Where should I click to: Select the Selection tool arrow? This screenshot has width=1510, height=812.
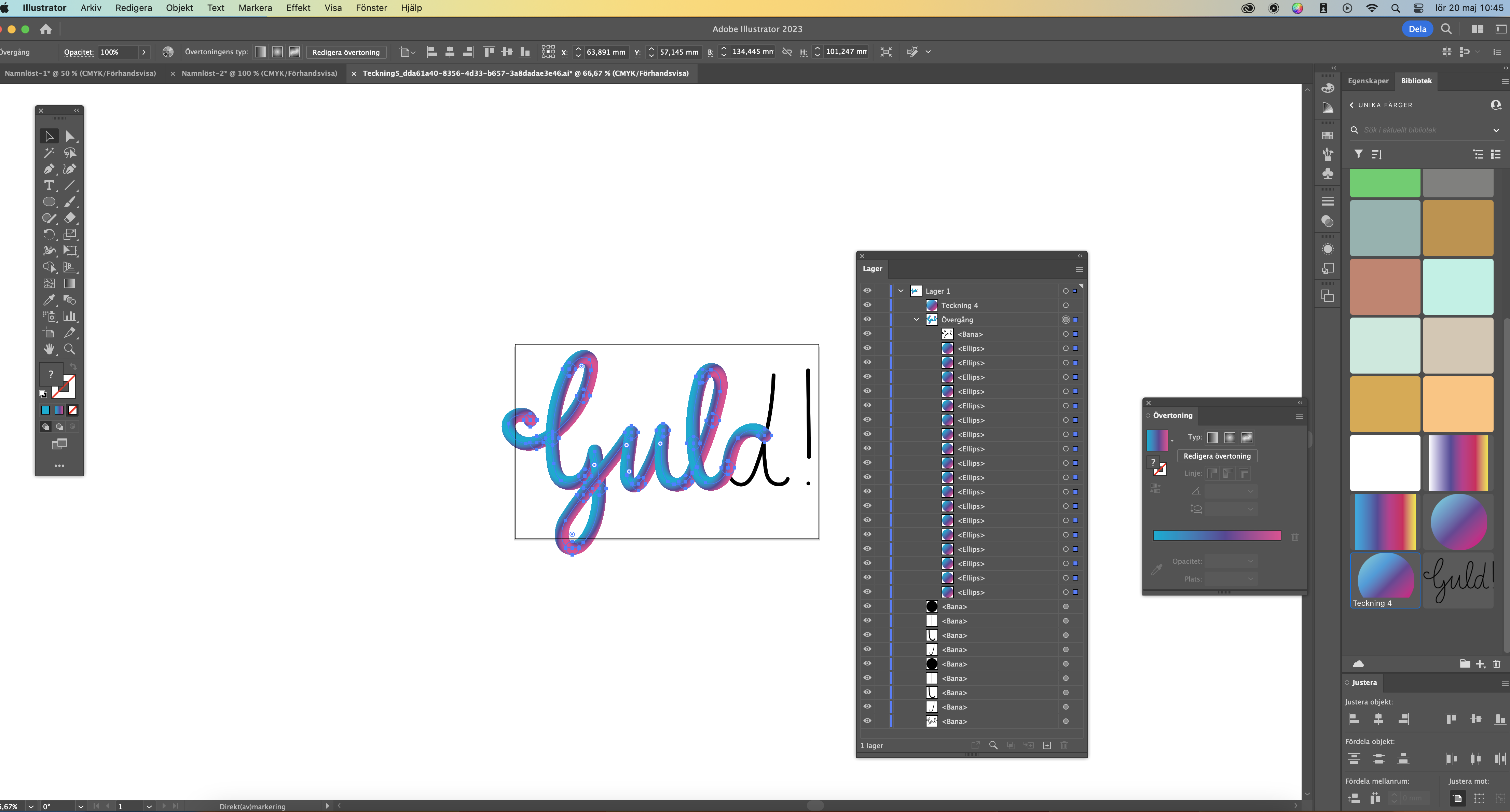click(x=49, y=136)
